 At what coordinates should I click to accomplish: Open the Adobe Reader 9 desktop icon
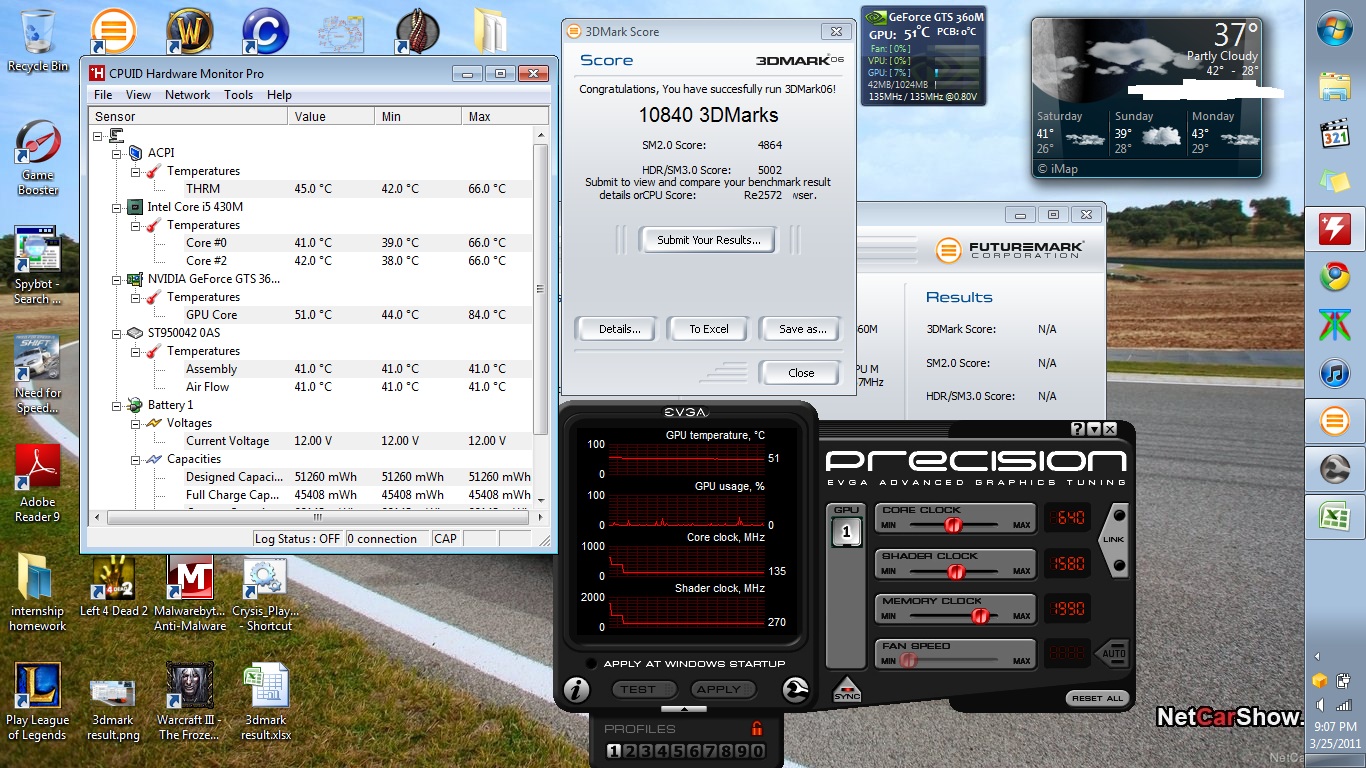38,483
